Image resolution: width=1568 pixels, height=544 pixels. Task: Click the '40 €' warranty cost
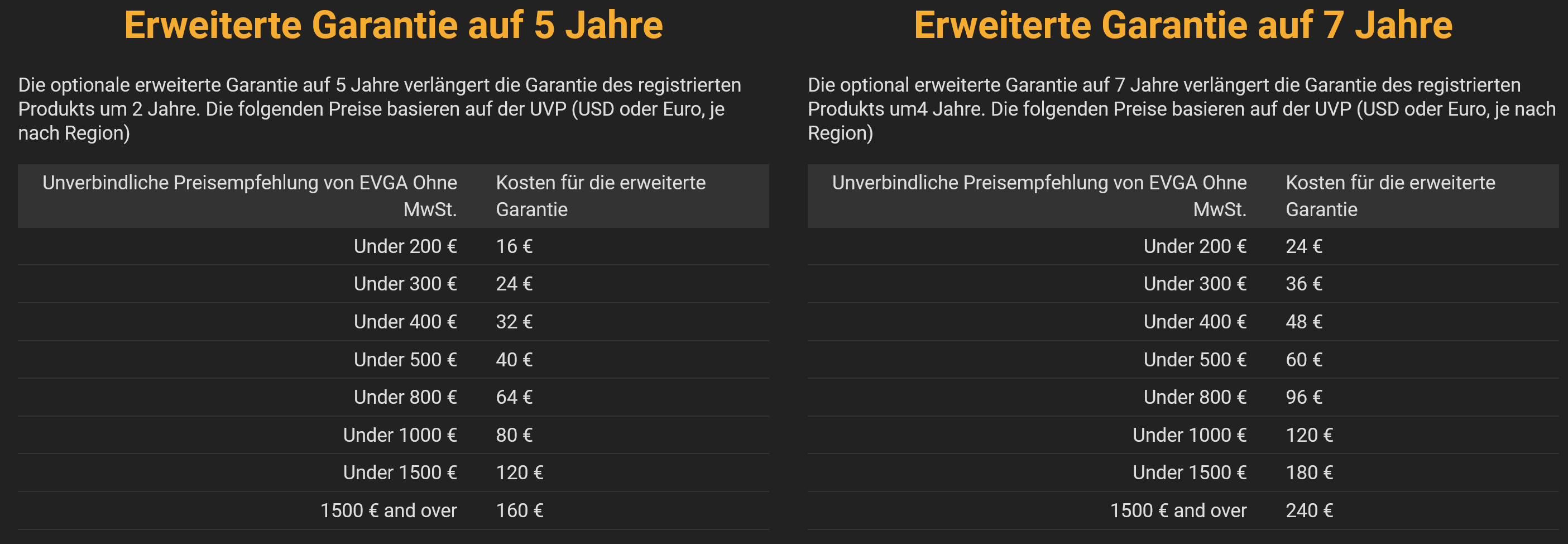point(514,360)
